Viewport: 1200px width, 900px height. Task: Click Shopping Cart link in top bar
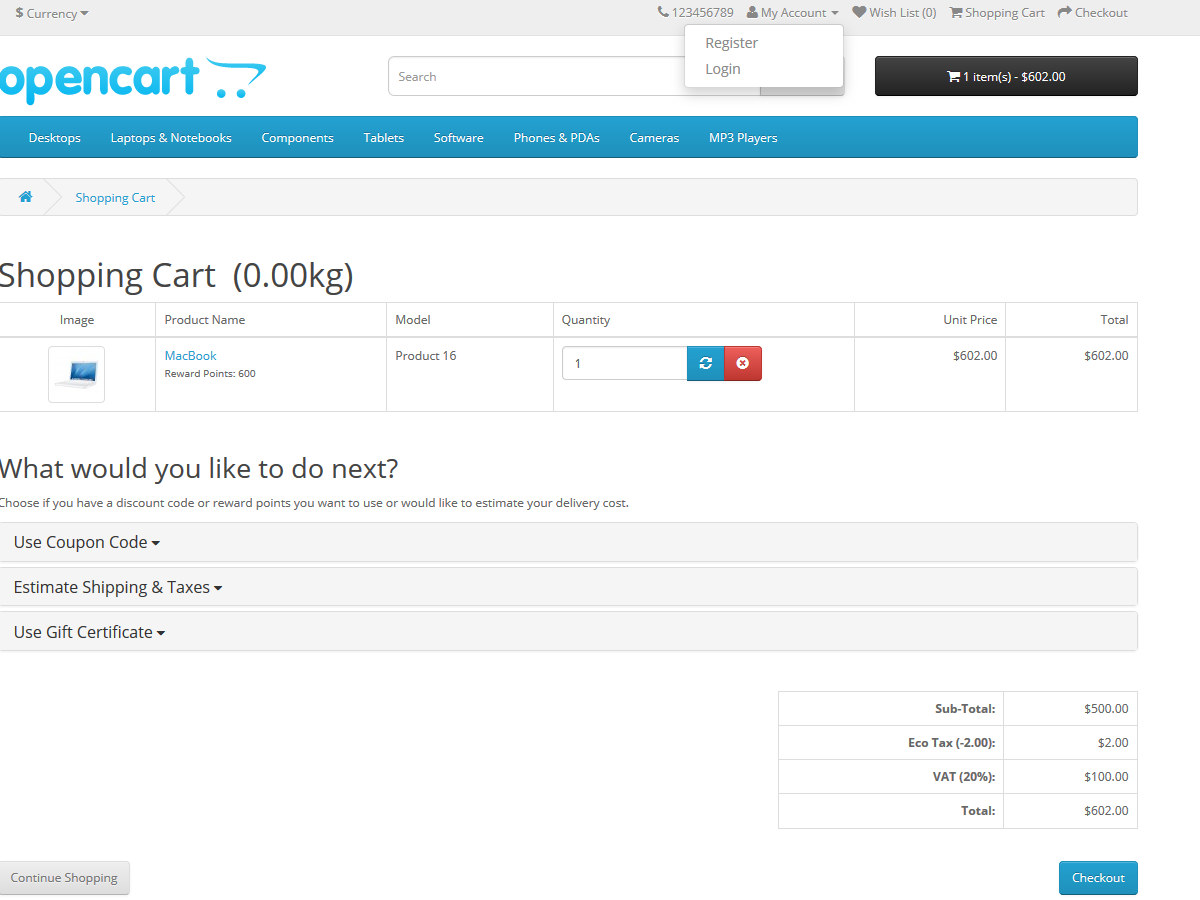[x=997, y=13]
